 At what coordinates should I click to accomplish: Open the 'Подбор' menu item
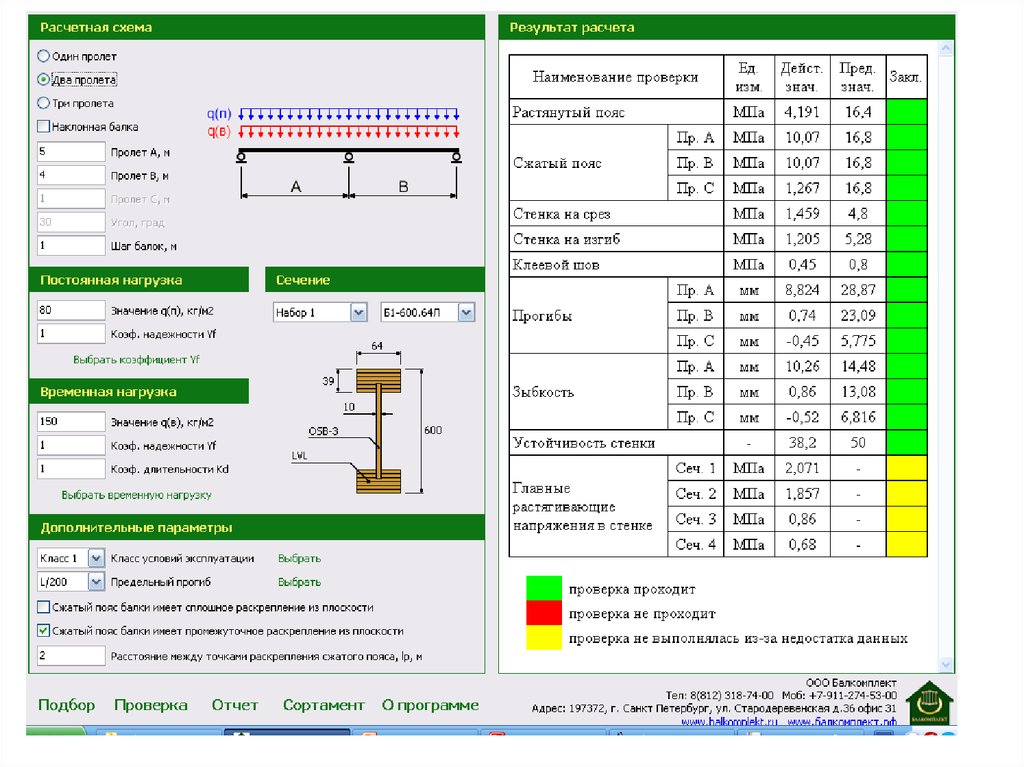pos(66,705)
